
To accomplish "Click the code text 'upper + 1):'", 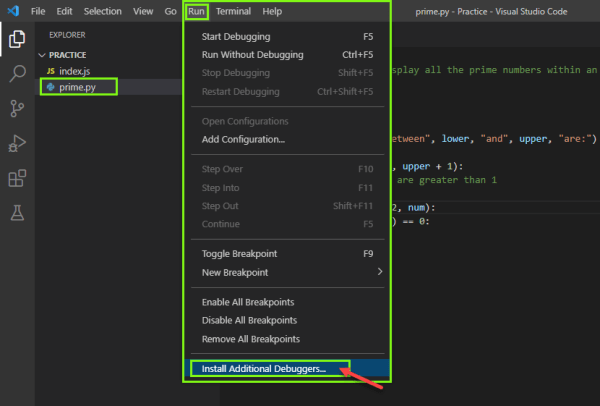I will click(432, 166).
